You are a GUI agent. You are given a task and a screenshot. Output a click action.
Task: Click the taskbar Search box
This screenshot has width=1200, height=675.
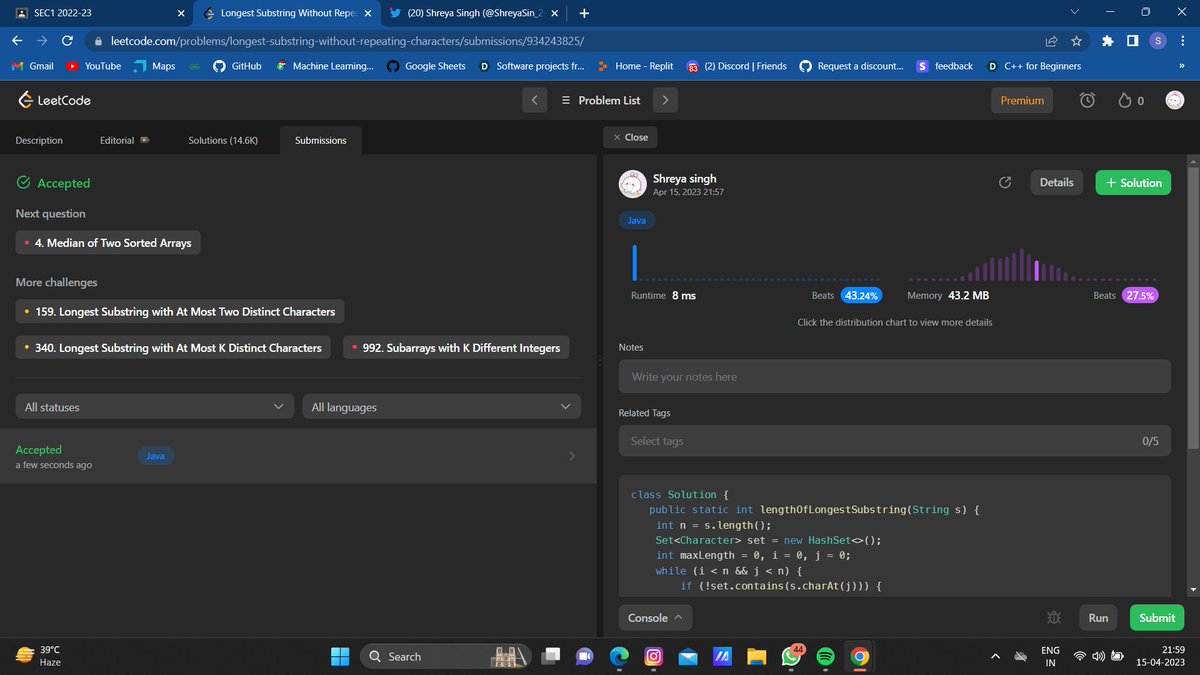pyautogui.click(x=444, y=656)
